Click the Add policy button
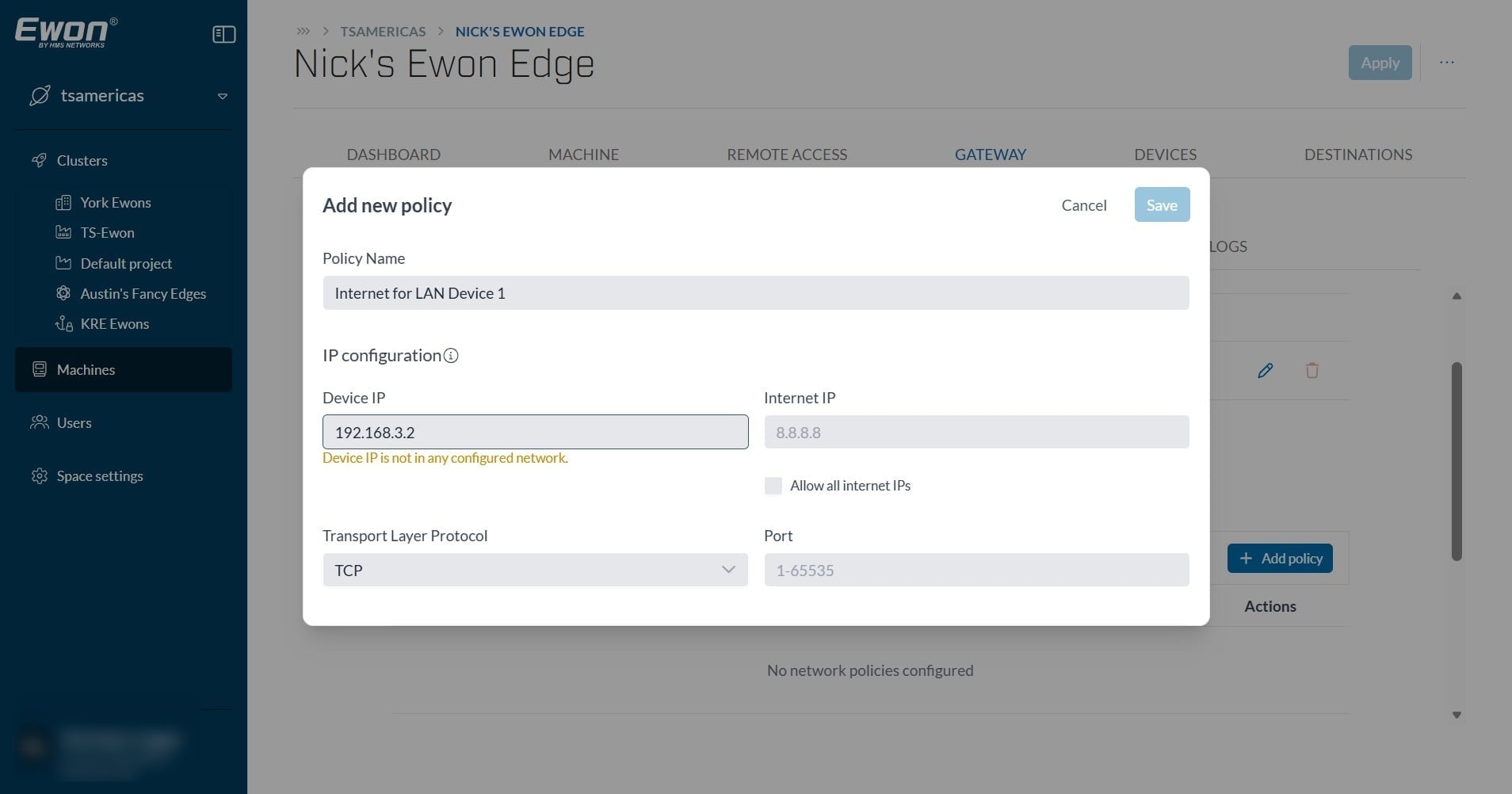The width and height of the screenshot is (1512, 794). point(1281,558)
